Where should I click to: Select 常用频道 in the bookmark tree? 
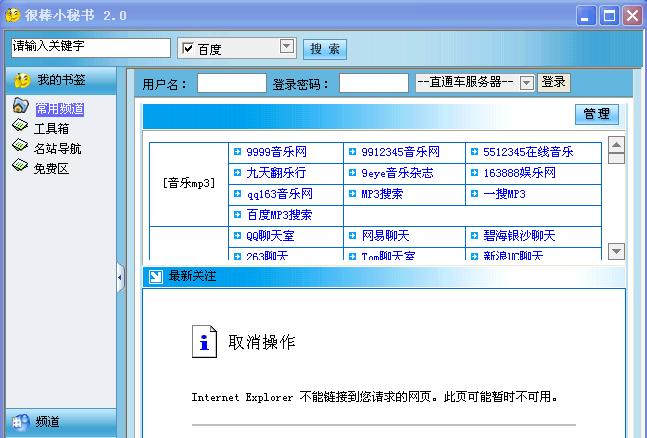[60, 109]
